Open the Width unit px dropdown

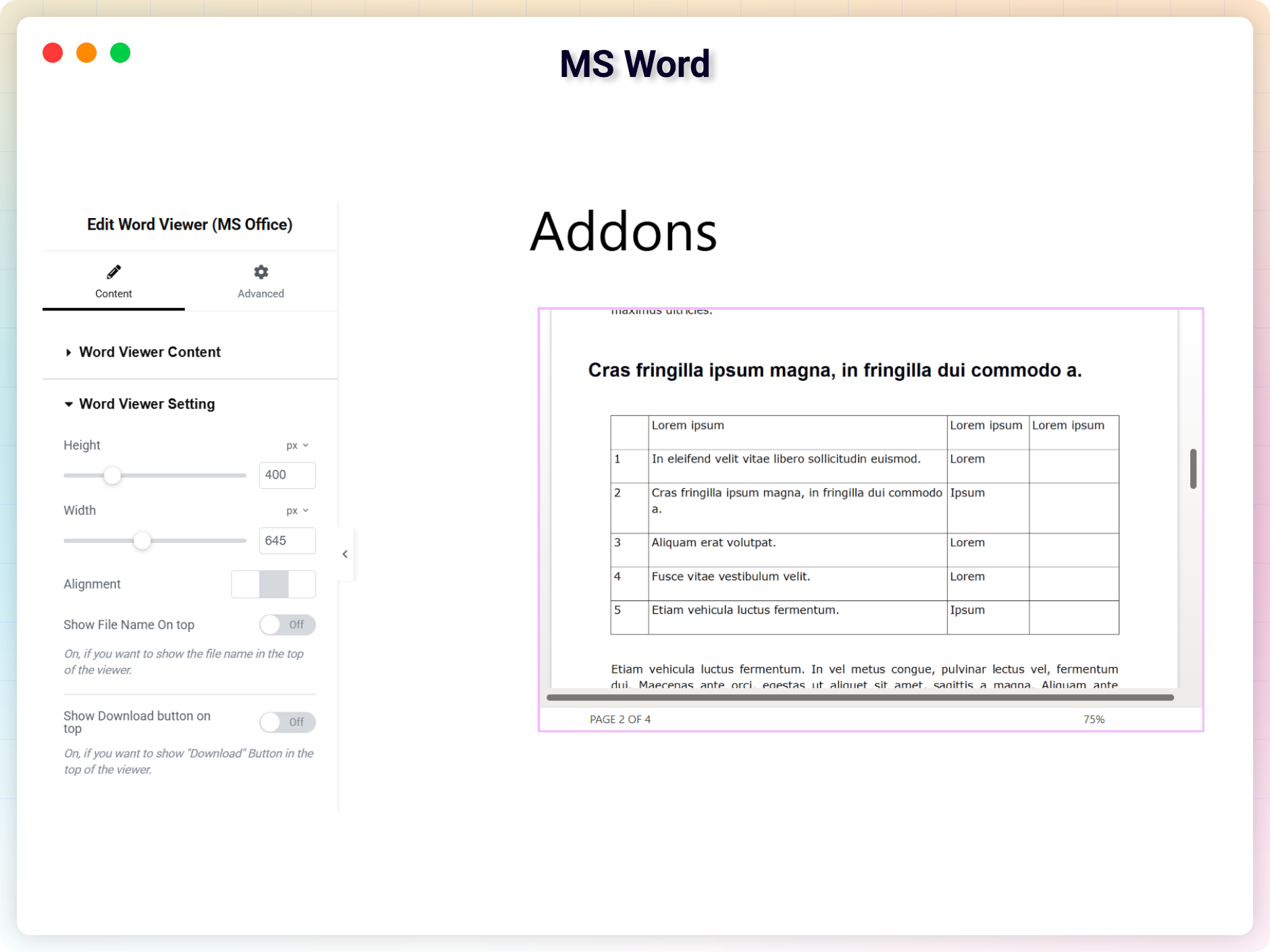(297, 511)
